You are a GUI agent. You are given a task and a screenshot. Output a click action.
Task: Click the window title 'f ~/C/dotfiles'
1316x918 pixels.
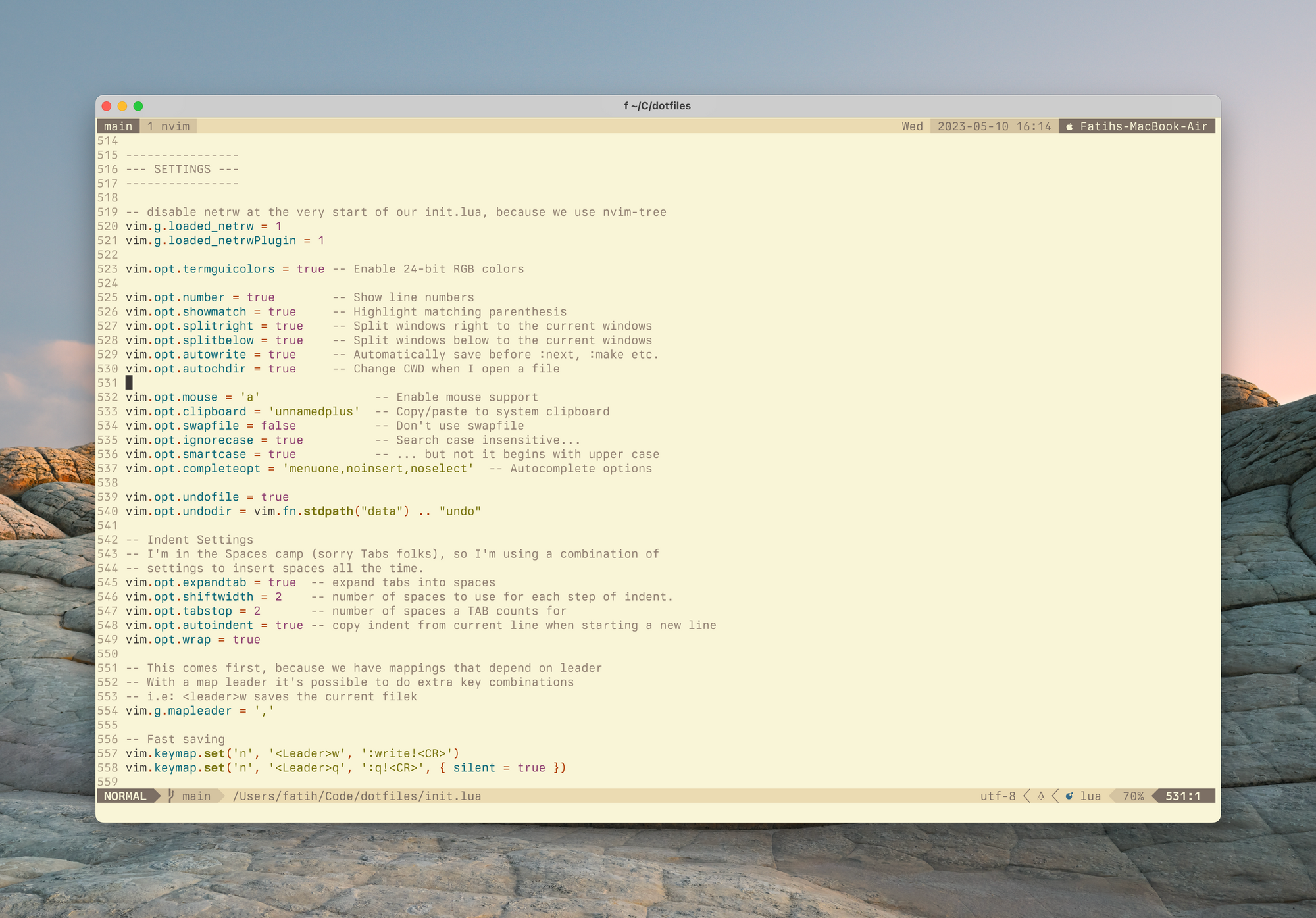(x=657, y=106)
